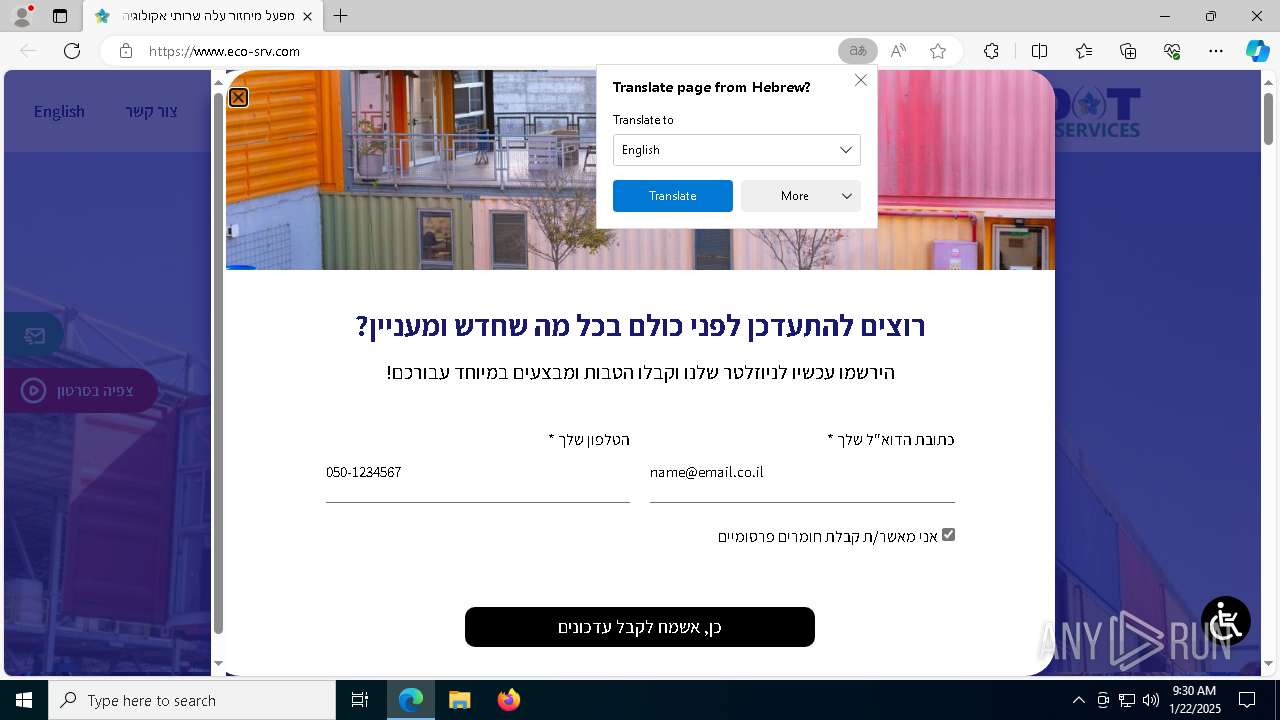Viewport: 1280px width, 720px height.
Task: Open File Explorer from taskbar
Action: [x=459, y=700]
